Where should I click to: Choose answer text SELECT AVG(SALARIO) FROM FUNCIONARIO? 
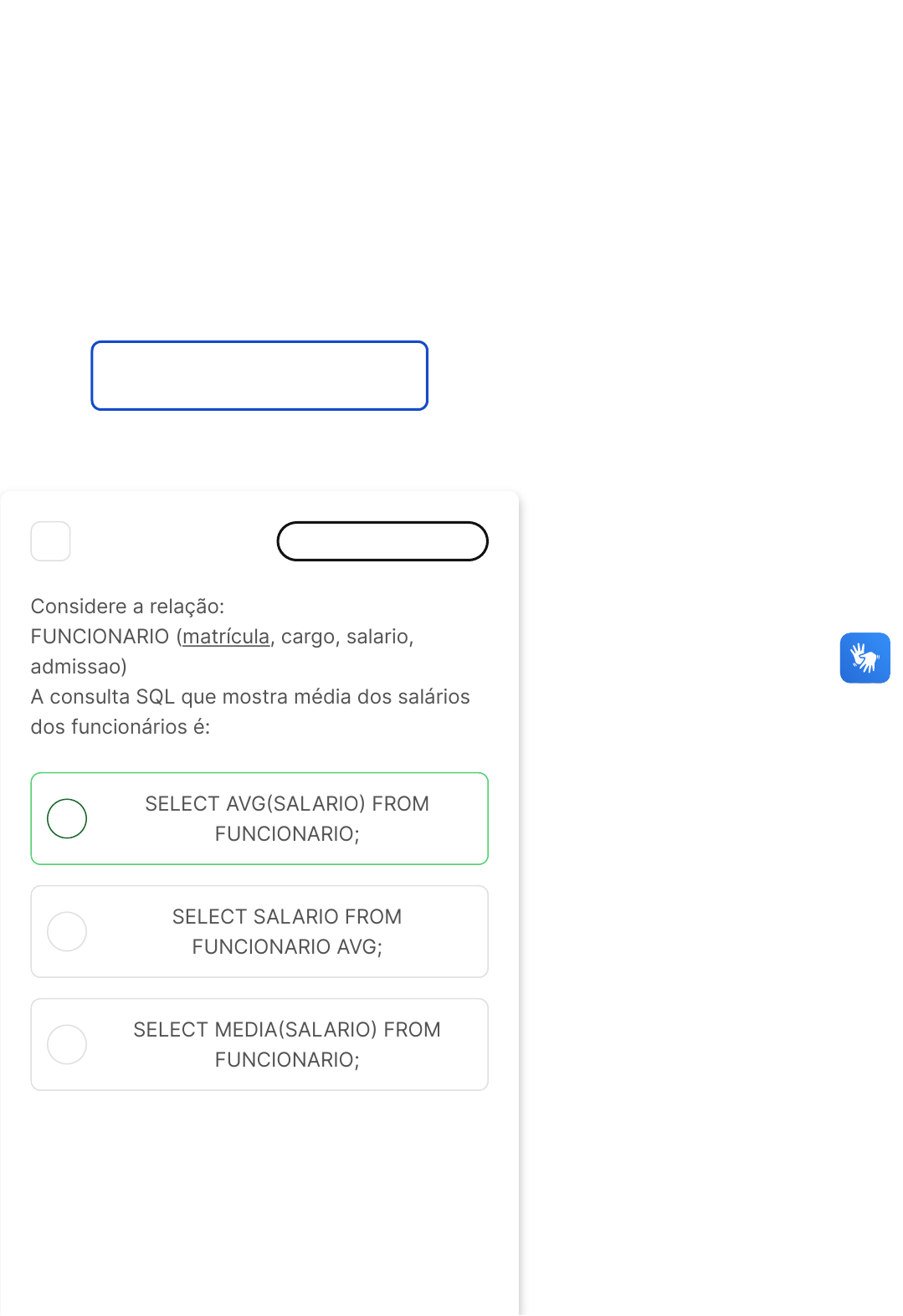[x=286, y=818]
